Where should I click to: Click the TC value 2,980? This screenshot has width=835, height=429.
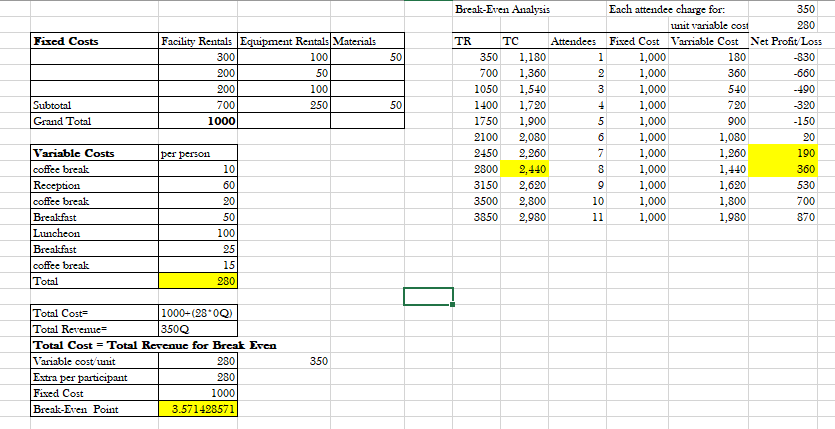(x=523, y=217)
